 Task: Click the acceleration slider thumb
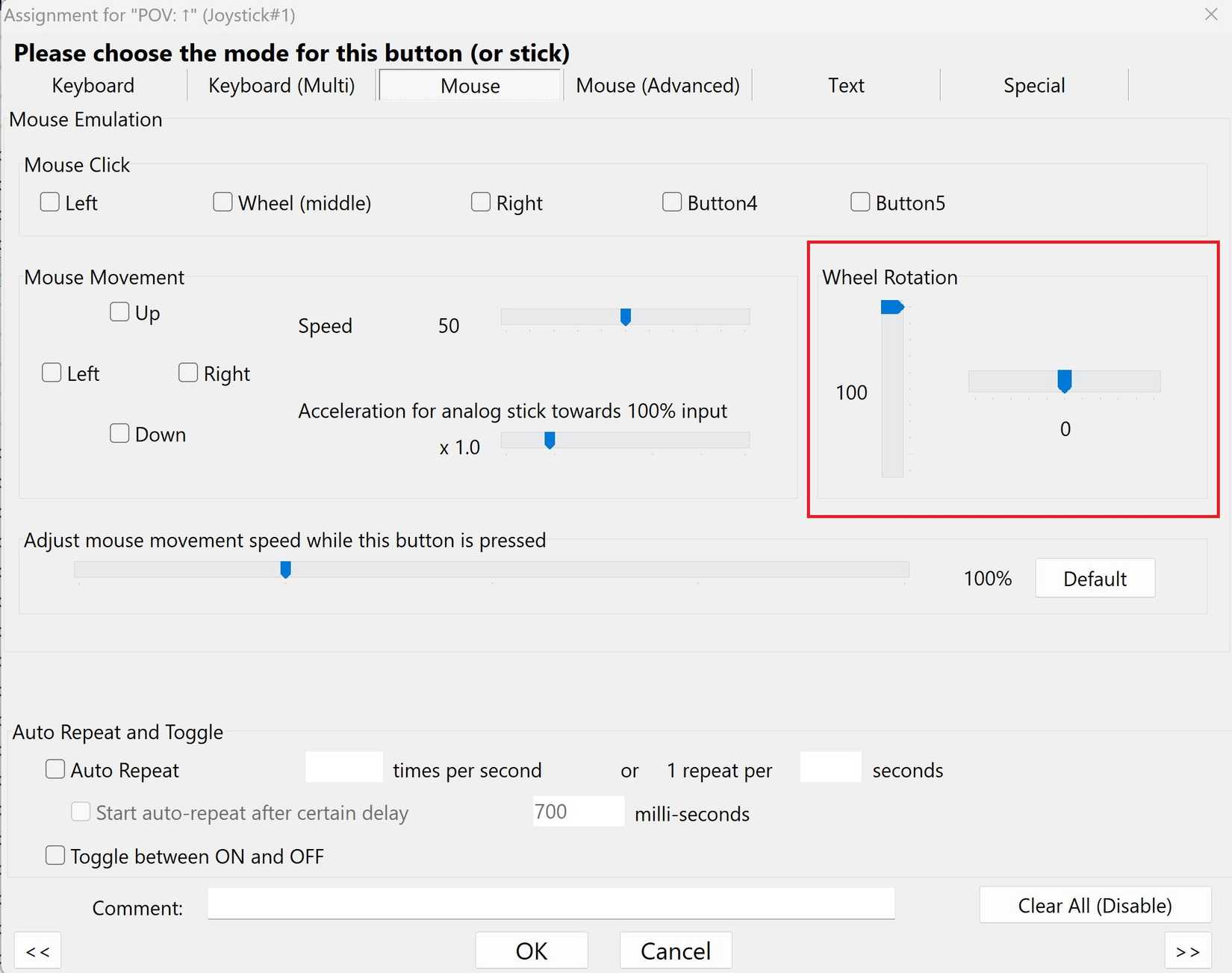coord(550,441)
